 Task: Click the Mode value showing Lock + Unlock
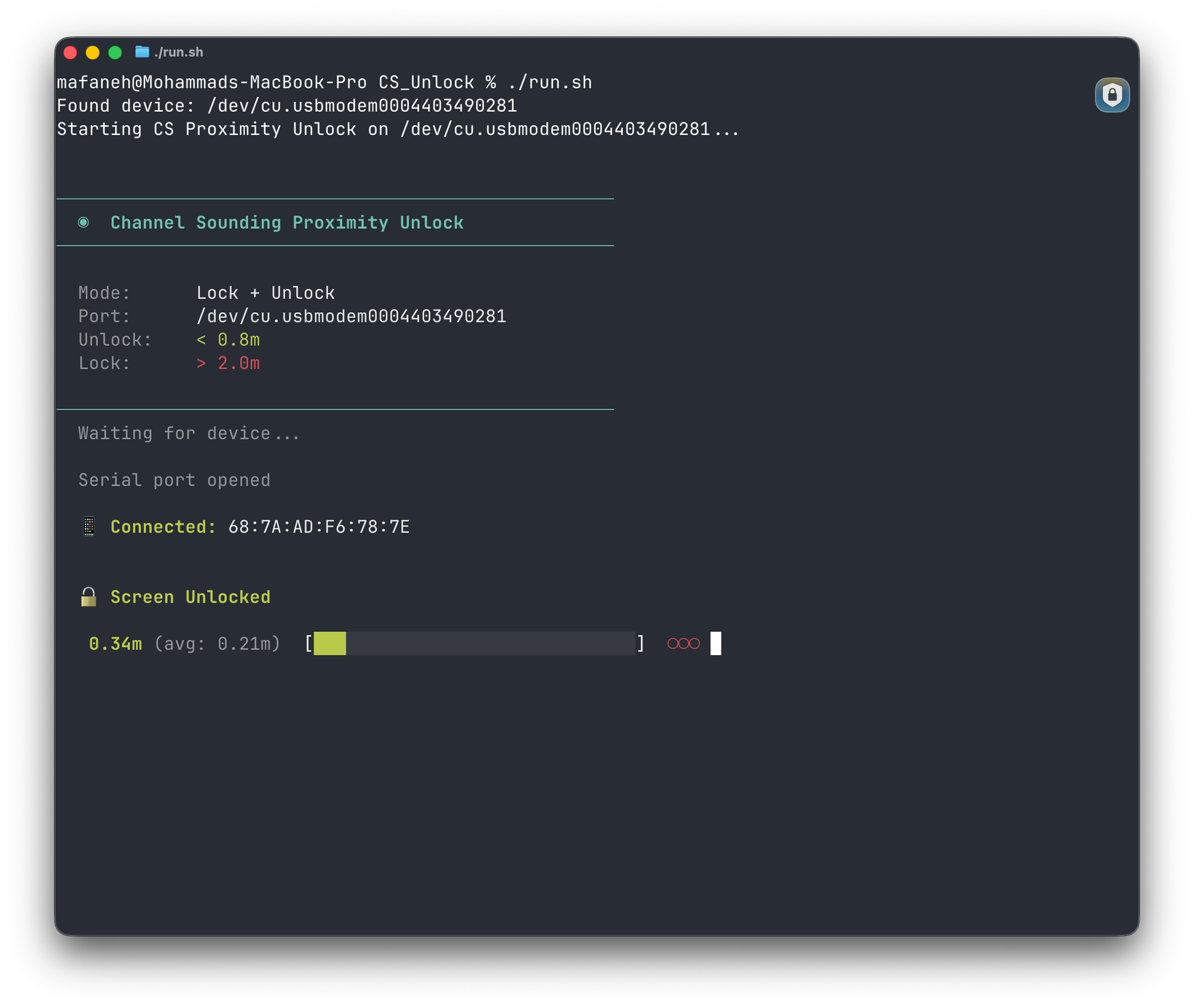[266, 292]
